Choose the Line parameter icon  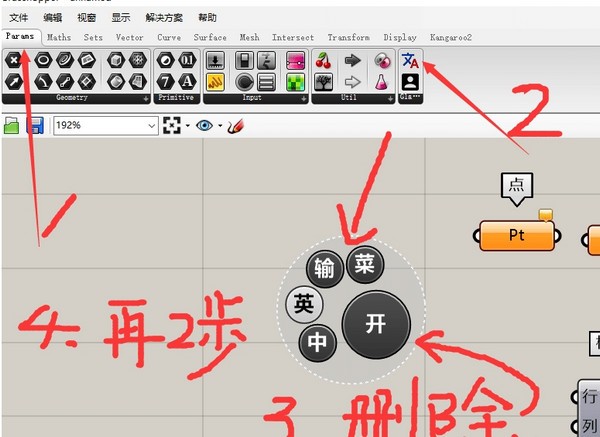(65, 81)
